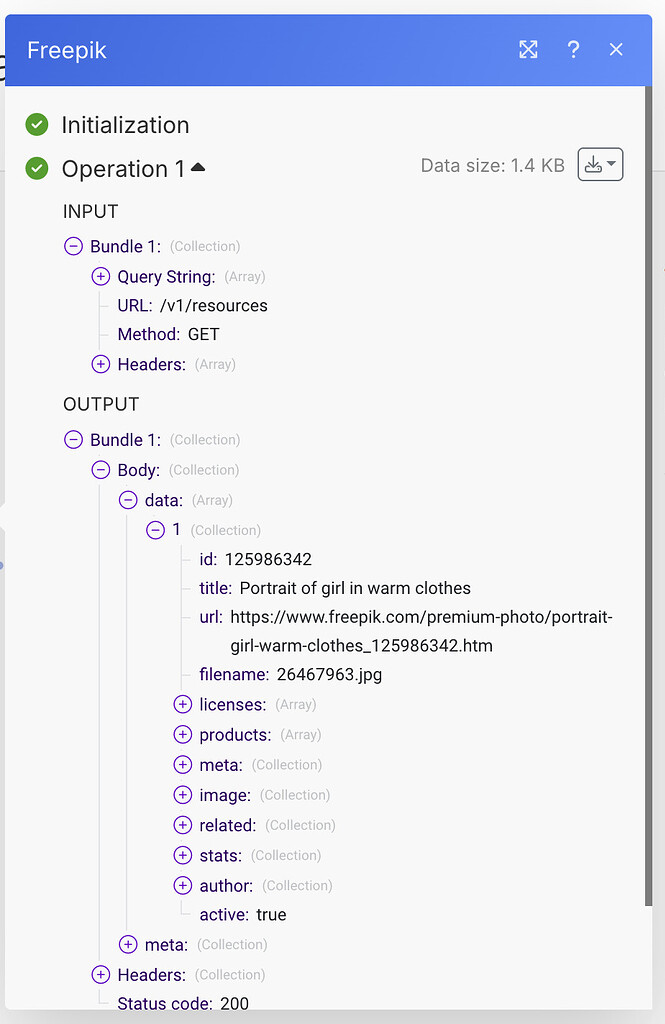Collapse the Operation 1 section

[197, 166]
